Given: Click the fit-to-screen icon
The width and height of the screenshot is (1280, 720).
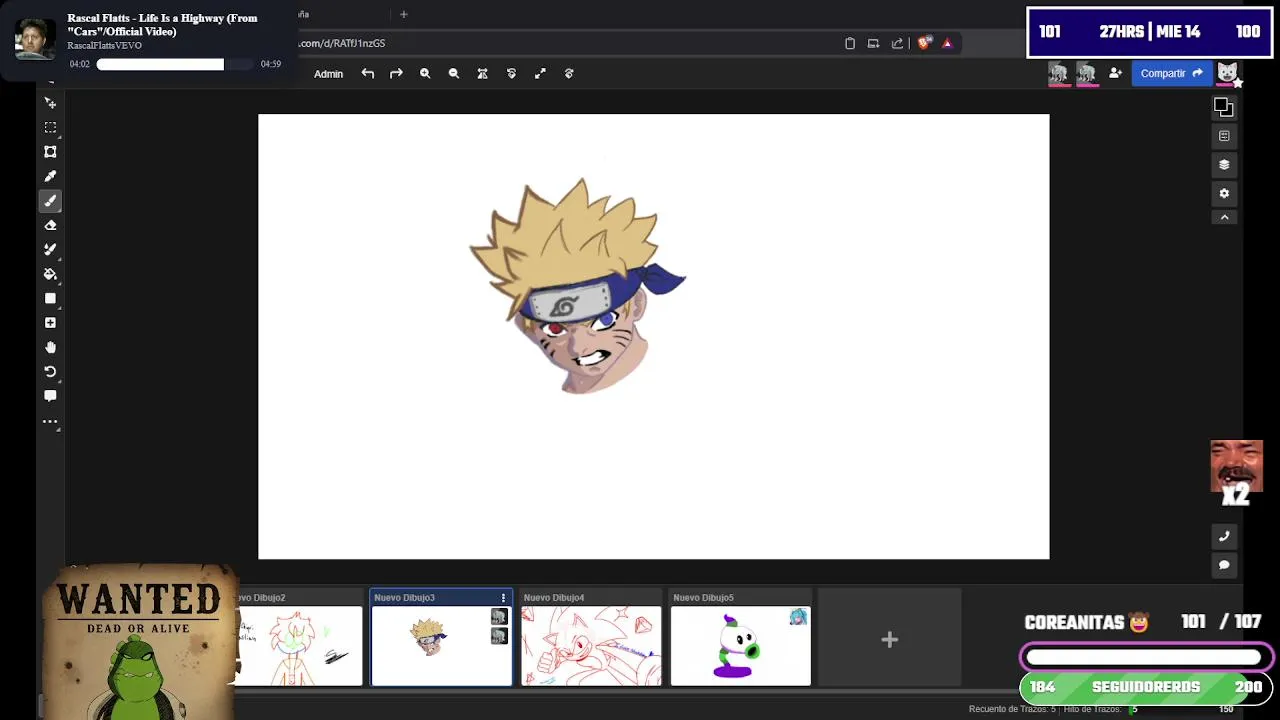Looking at the screenshot, I should click(482, 73).
